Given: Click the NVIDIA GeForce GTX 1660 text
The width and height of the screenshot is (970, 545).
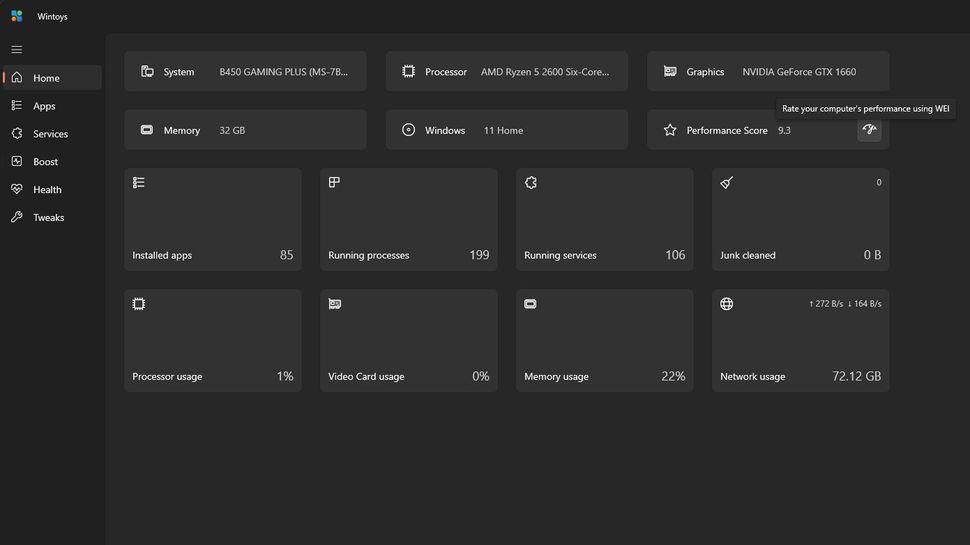Looking at the screenshot, I should (799, 72).
